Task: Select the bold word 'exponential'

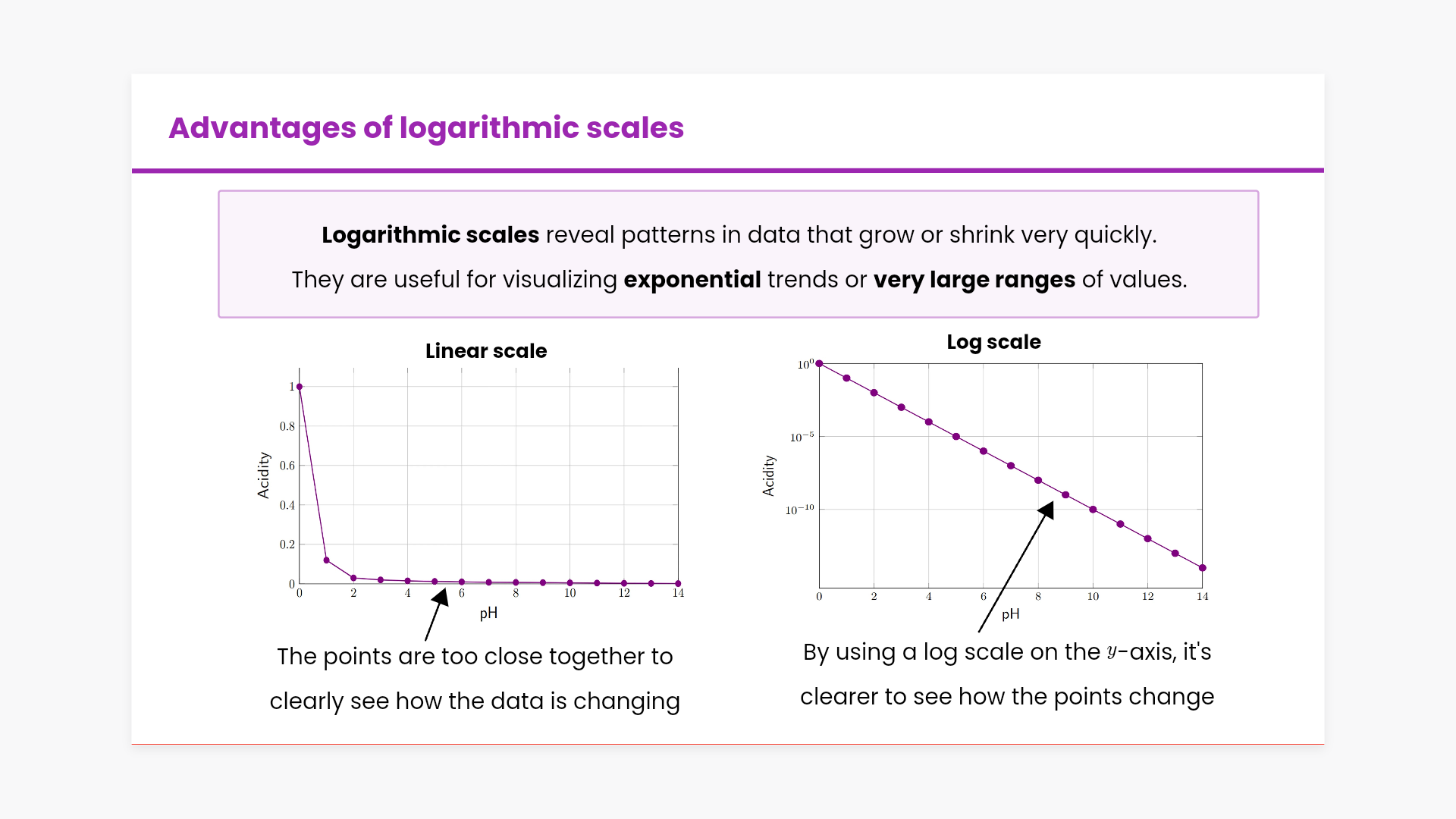Action: coord(692,280)
